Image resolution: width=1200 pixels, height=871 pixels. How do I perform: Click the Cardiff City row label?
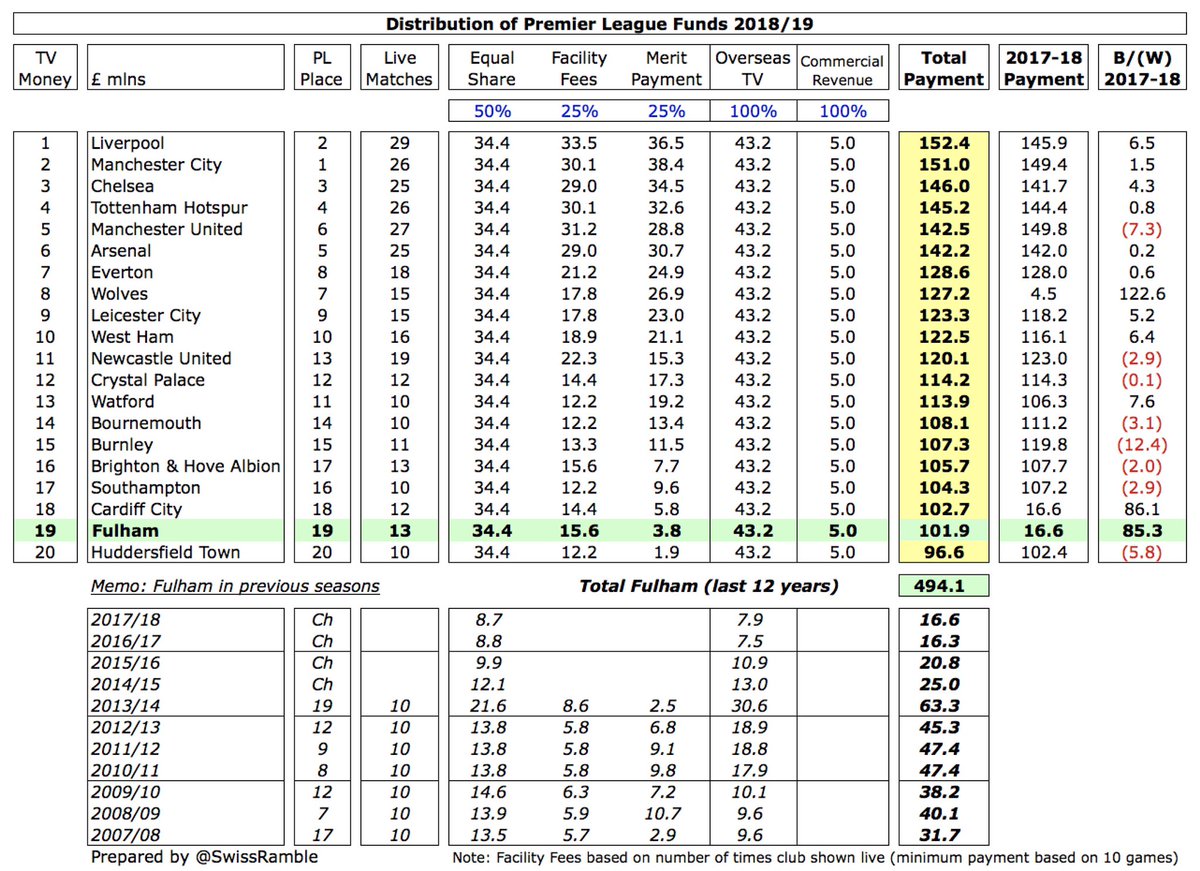[x=137, y=509]
